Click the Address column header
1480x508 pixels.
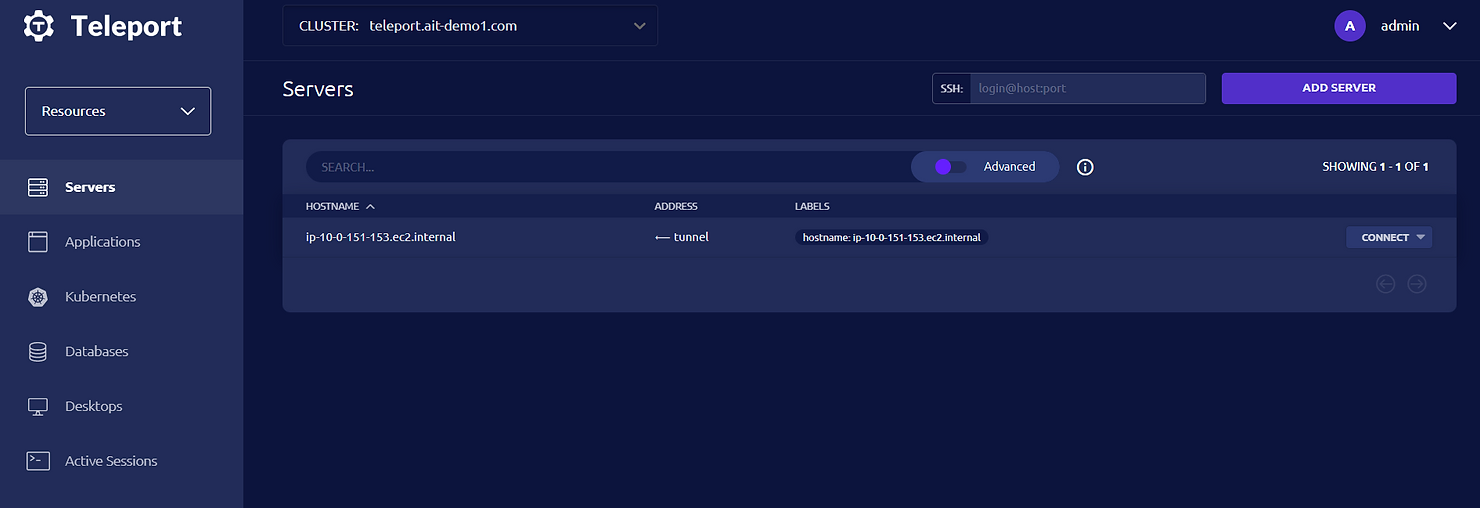click(x=676, y=206)
